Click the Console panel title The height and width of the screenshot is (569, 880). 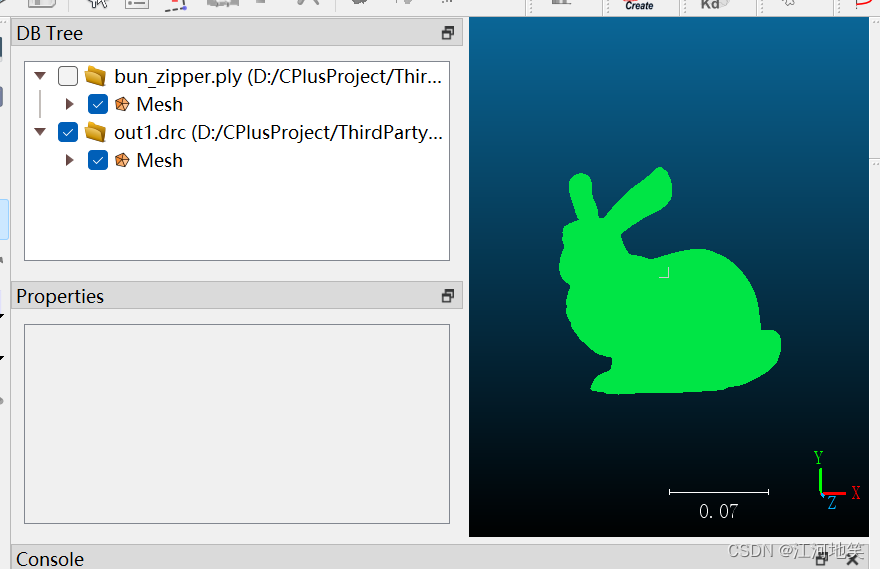coord(50,559)
